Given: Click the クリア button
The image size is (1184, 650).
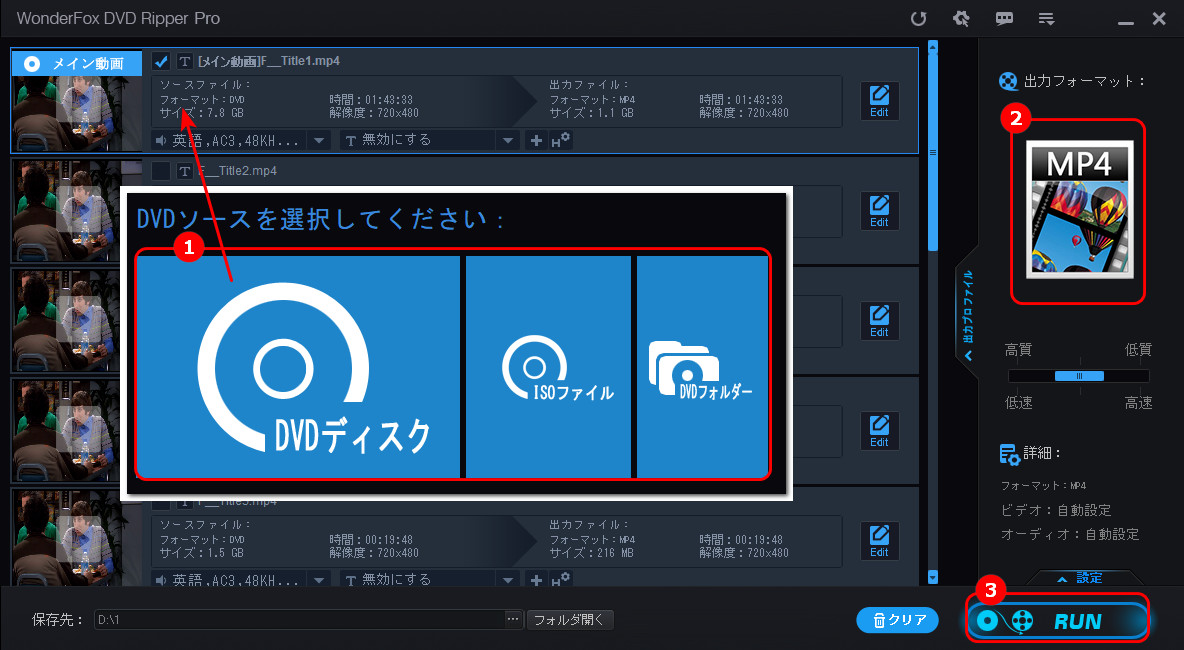Looking at the screenshot, I should click(898, 620).
